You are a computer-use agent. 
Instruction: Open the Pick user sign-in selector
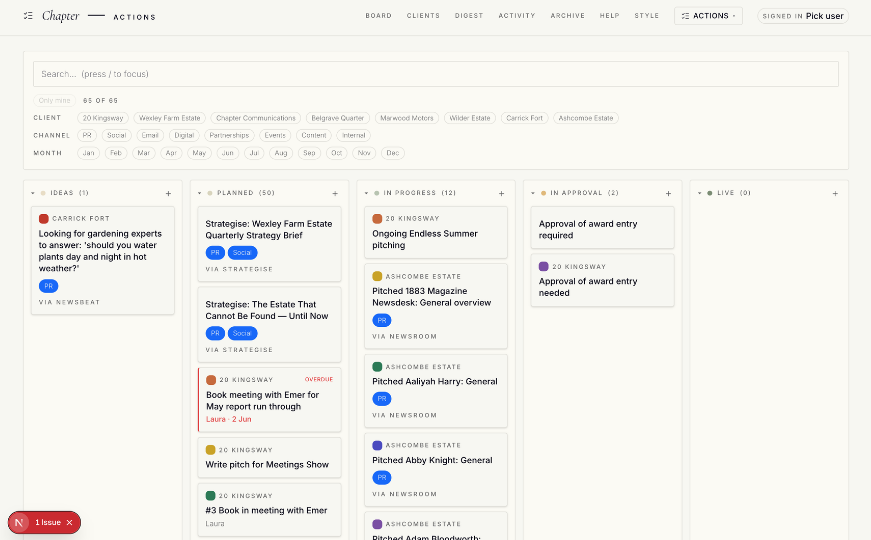(803, 16)
